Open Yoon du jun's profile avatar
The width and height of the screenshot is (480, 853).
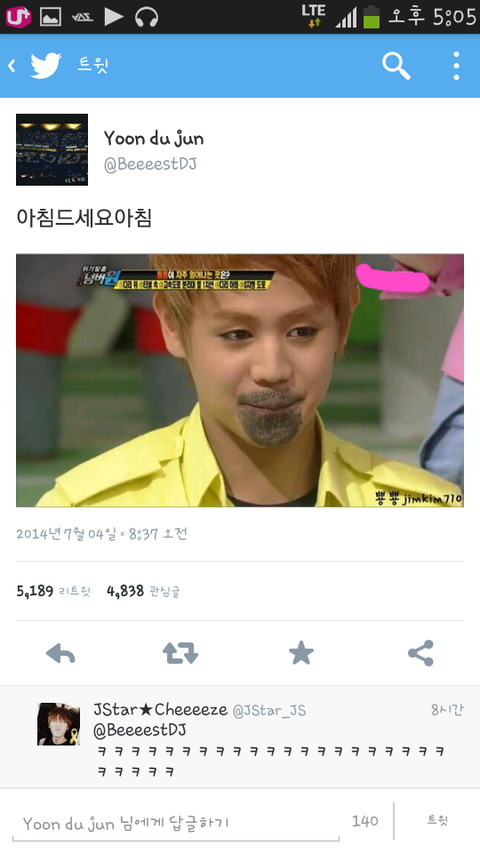tap(52, 150)
